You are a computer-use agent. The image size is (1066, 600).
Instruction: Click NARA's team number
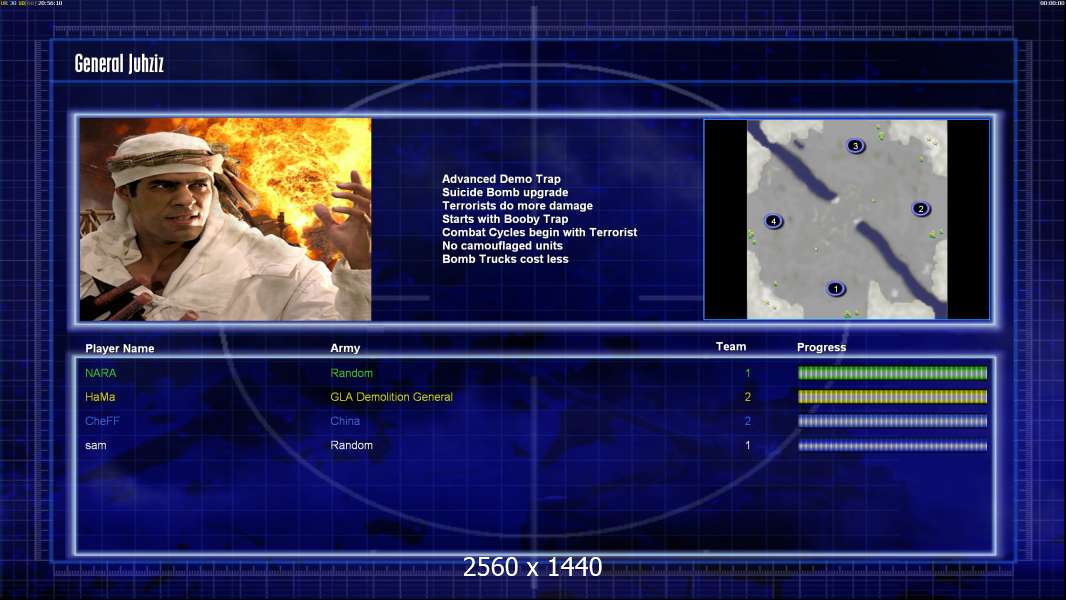tap(747, 373)
